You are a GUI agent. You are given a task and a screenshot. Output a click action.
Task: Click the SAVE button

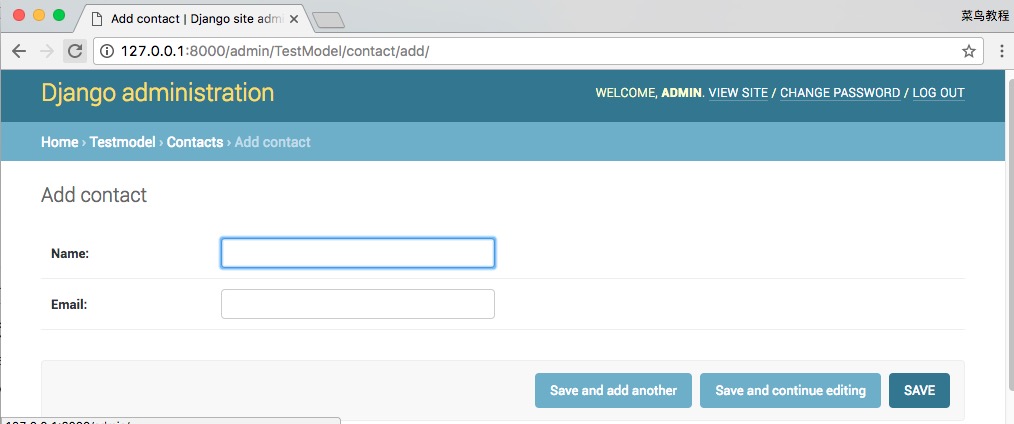pos(919,390)
